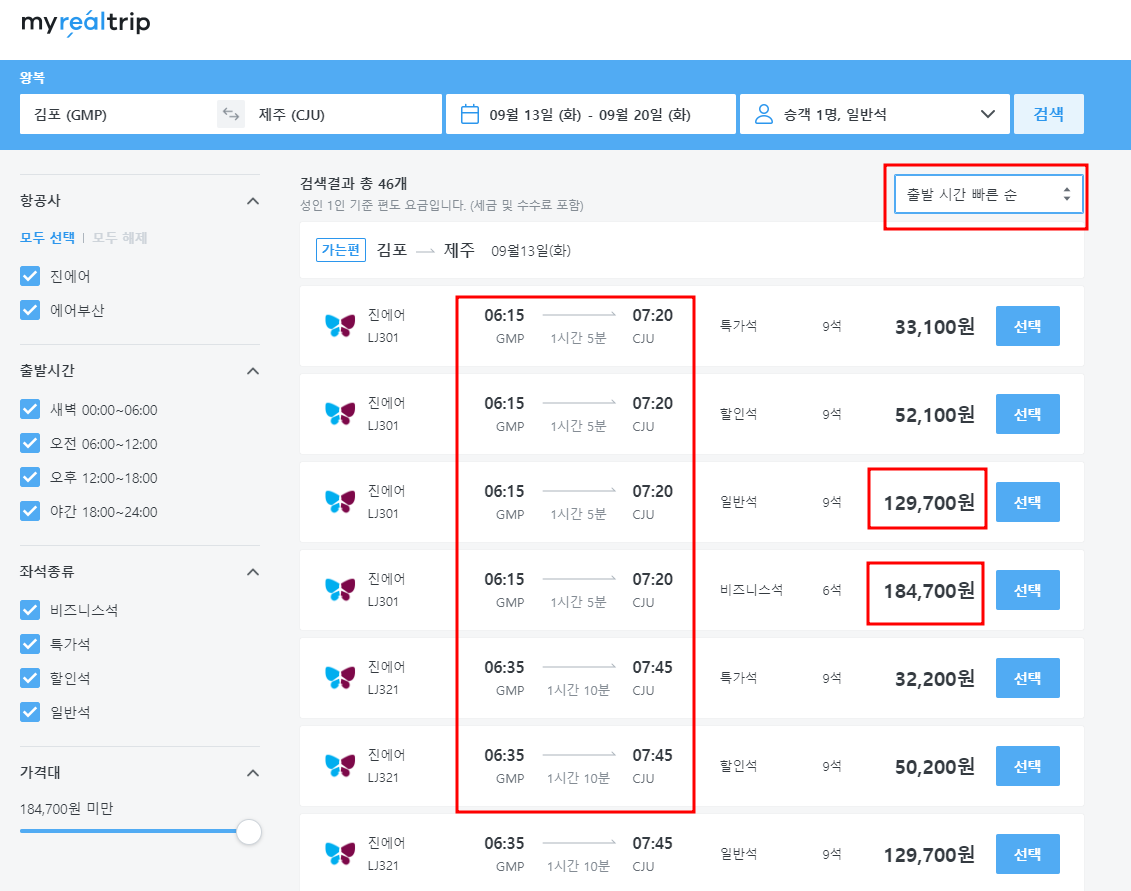
Task: Swap departure and arrival airports icon
Action: click(x=231, y=114)
